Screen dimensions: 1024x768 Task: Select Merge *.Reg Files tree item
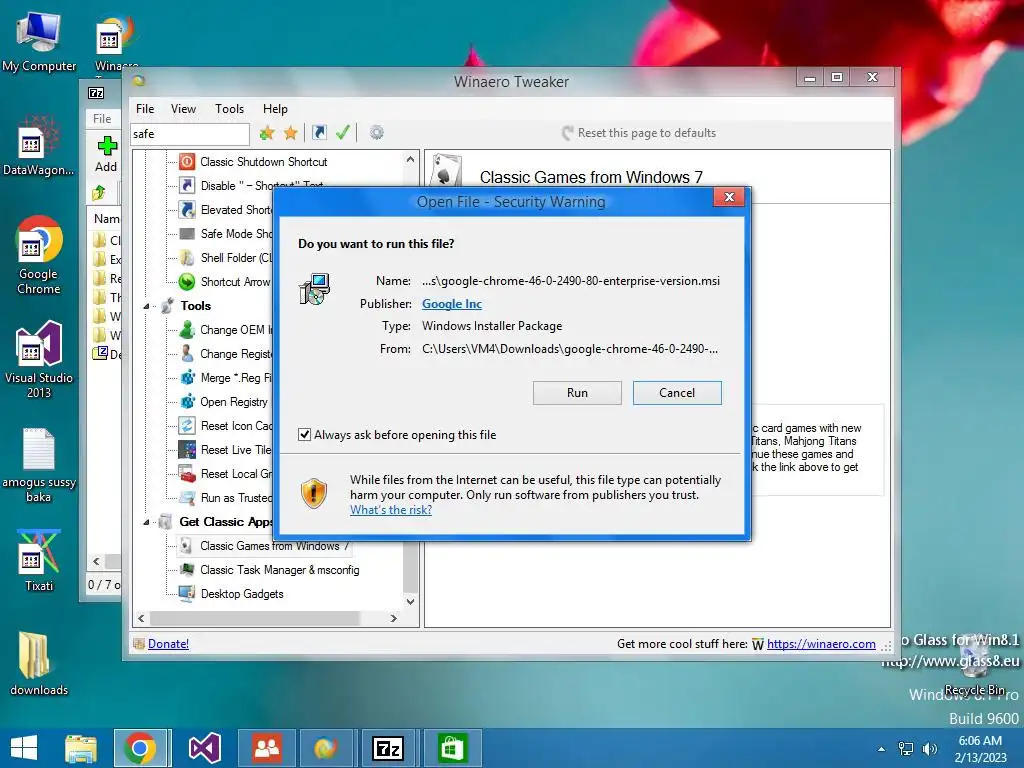pyautogui.click(x=236, y=378)
